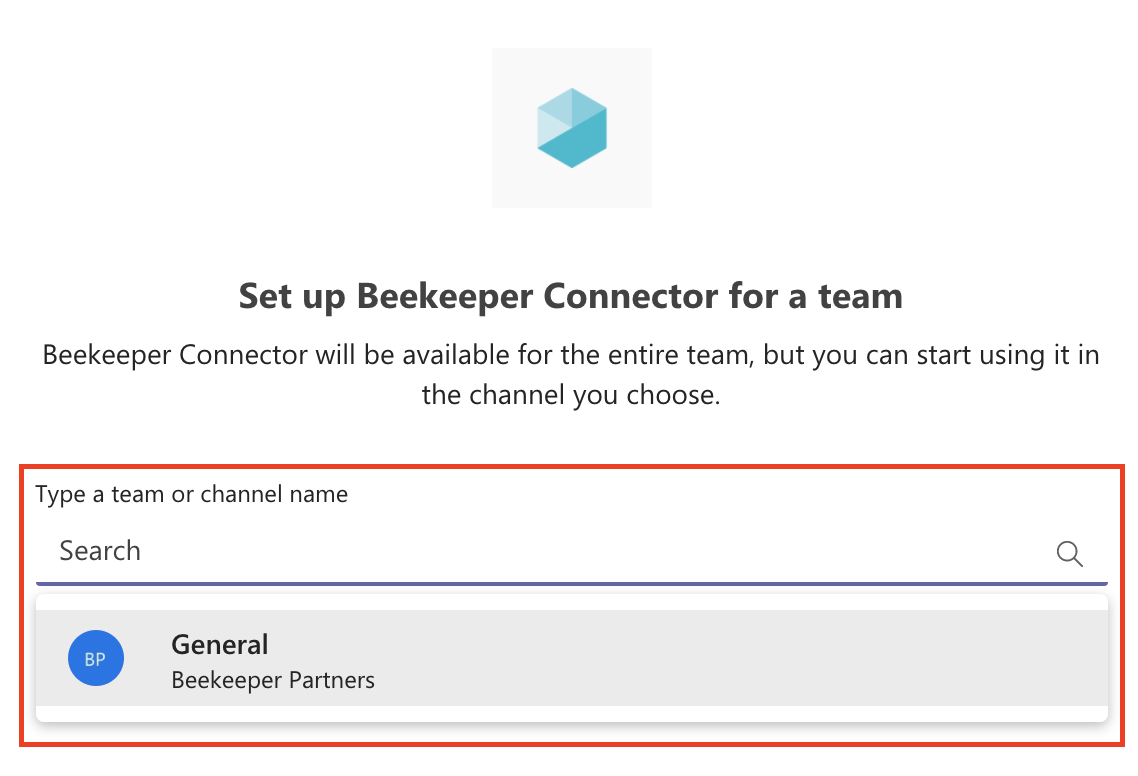The image size is (1138, 776).
Task: Click the magnifying glass search icon
Action: tap(1069, 553)
